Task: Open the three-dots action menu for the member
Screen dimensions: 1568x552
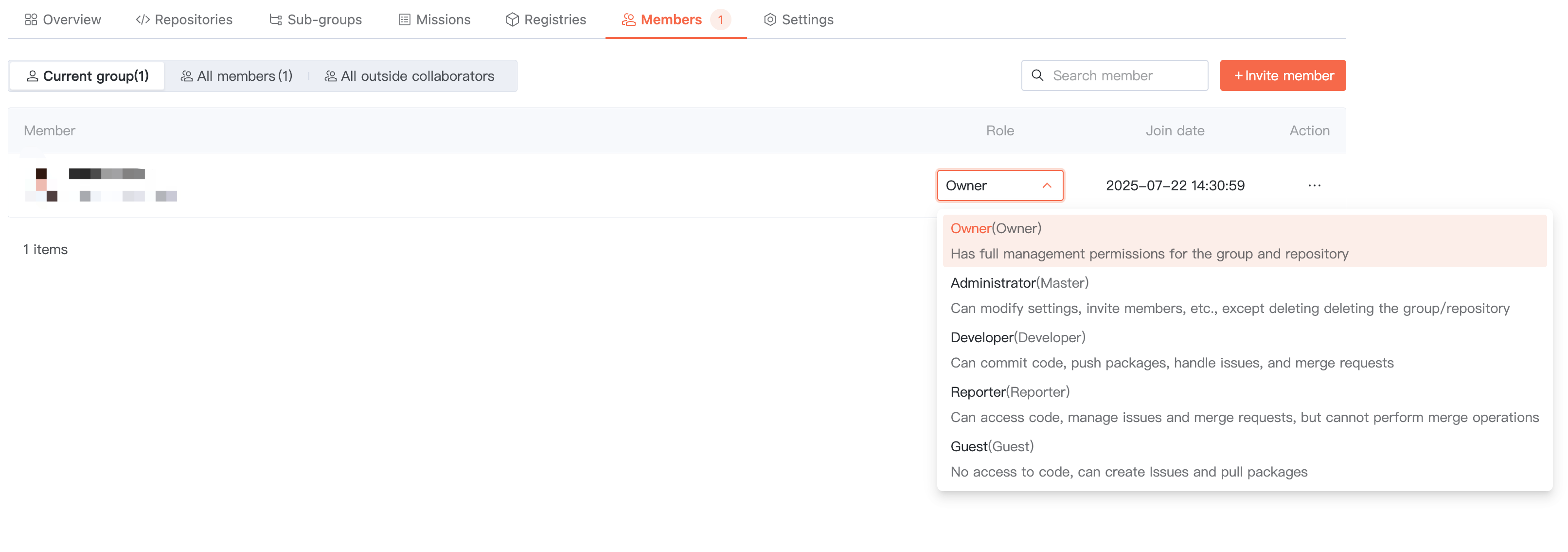Action: [x=1314, y=185]
